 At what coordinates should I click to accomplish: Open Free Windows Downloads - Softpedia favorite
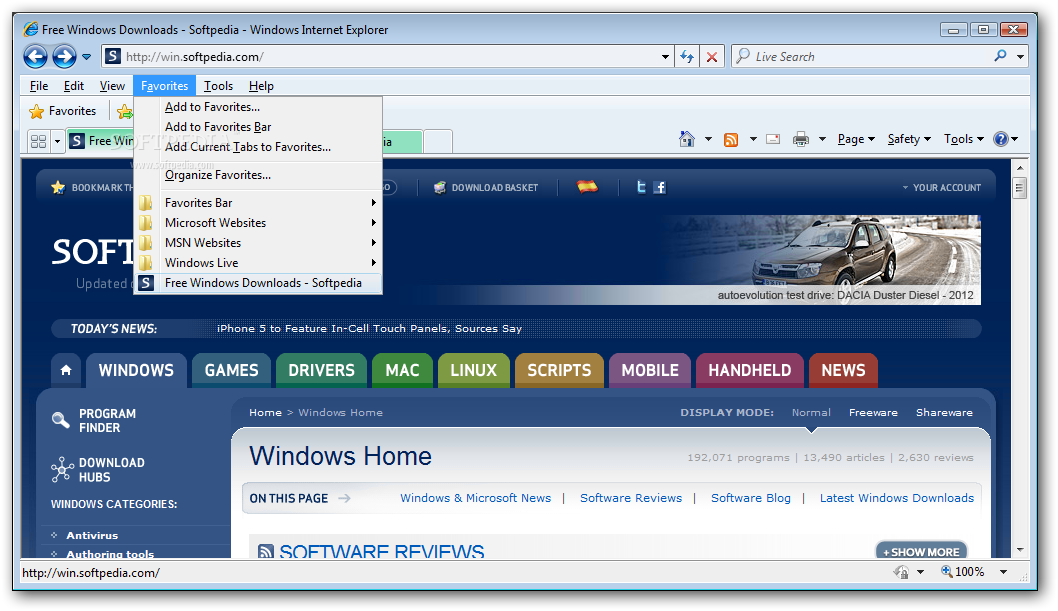pos(258,283)
